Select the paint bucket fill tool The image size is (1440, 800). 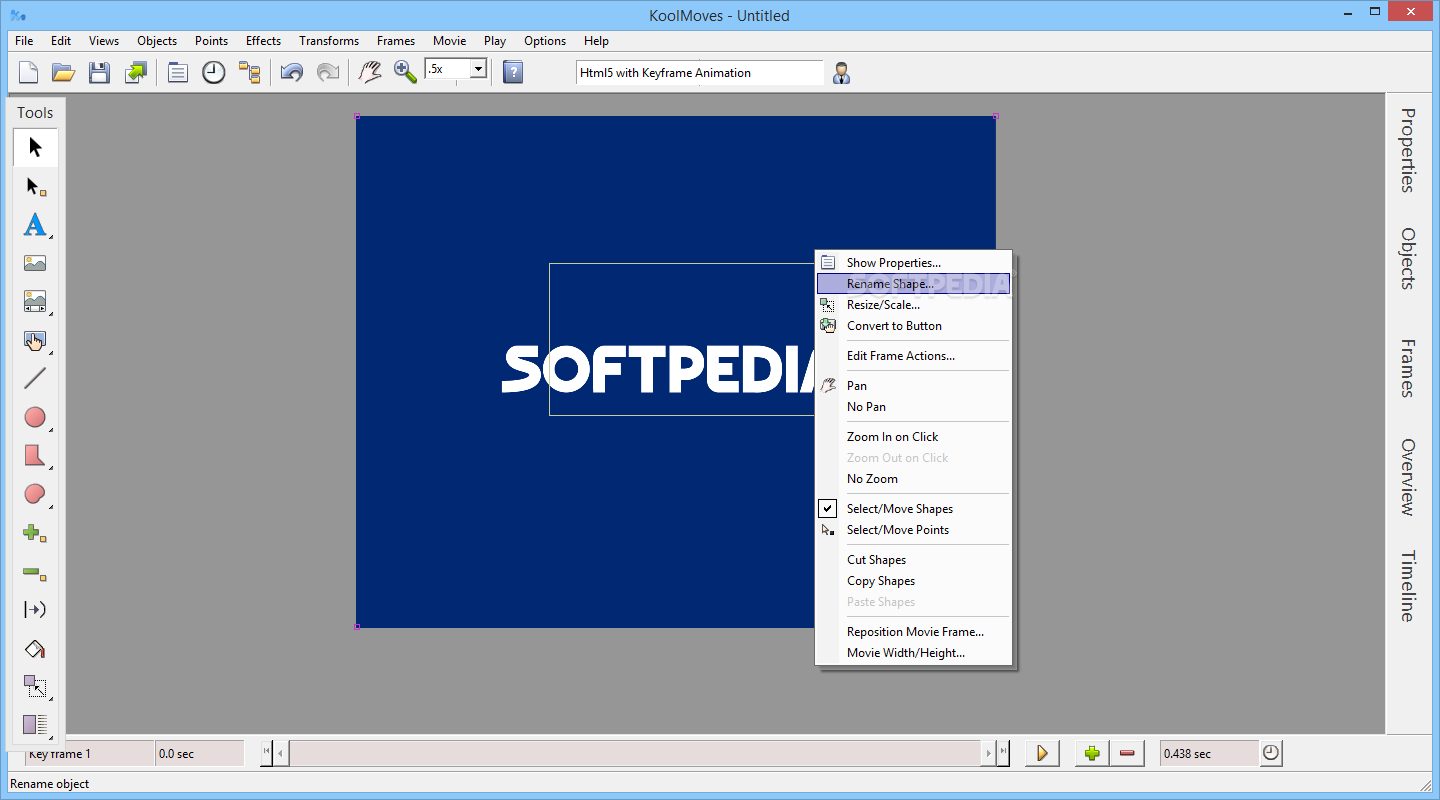[x=35, y=648]
